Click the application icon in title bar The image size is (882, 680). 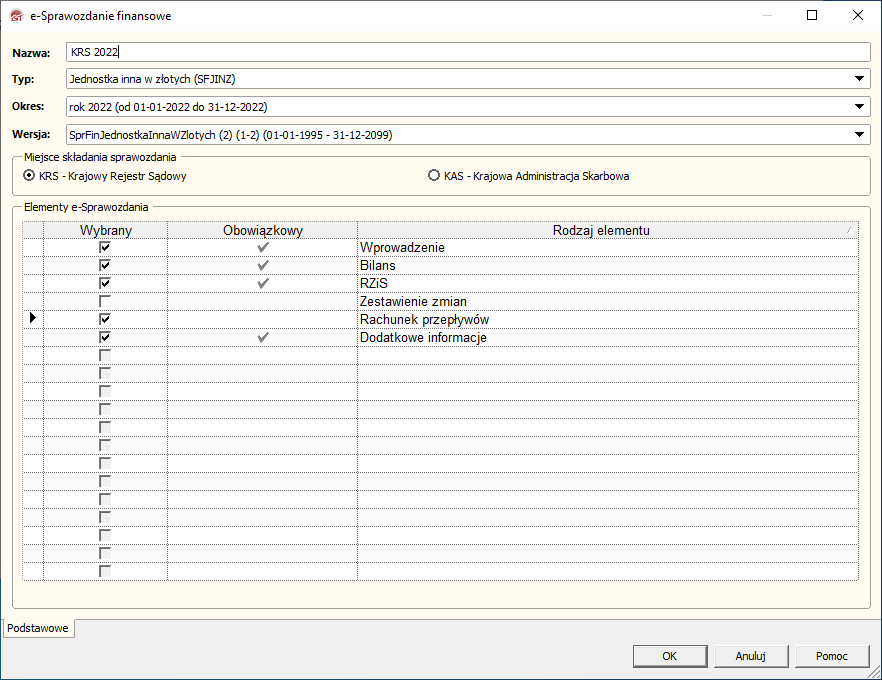point(16,16)
